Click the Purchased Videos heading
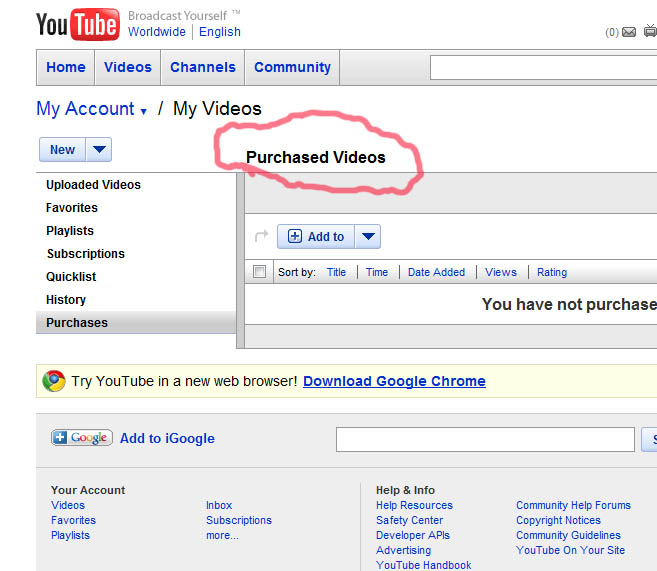The height and width of the screenshot is (571, 657). (316, 158)
